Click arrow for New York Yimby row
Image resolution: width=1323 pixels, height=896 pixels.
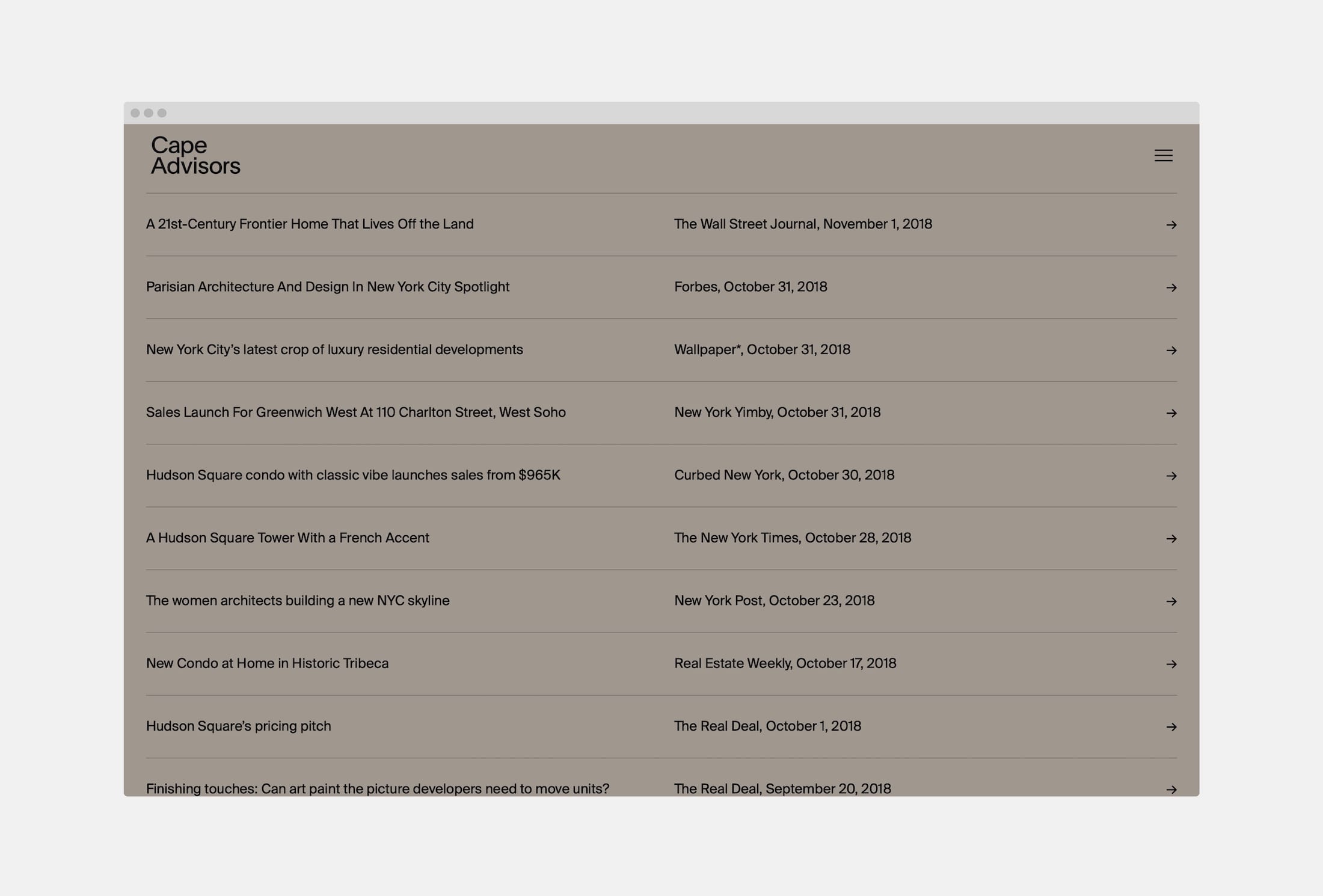click(1171, 413)
